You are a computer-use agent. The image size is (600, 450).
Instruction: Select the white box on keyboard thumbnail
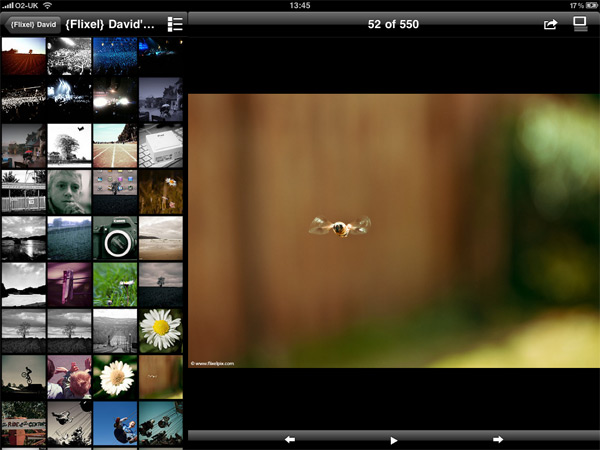(160, 145)
